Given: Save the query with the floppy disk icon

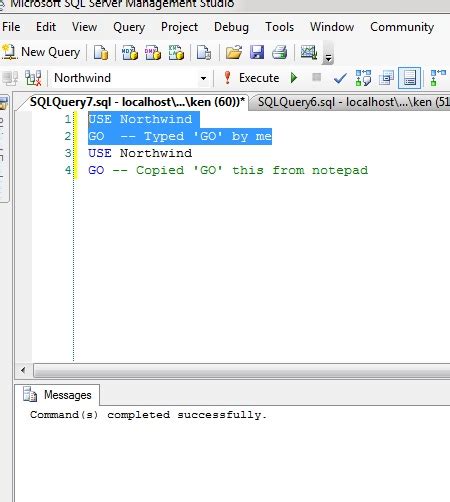Looking at the screenshot, I should (257, 52).
